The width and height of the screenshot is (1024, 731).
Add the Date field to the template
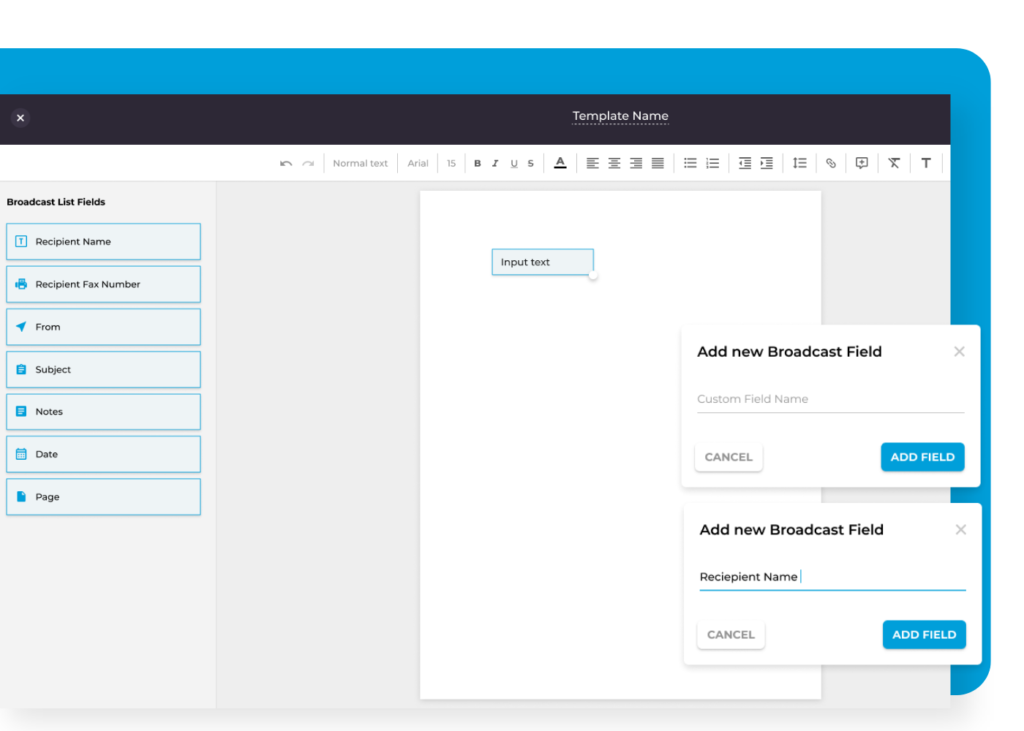pos(103,454)
